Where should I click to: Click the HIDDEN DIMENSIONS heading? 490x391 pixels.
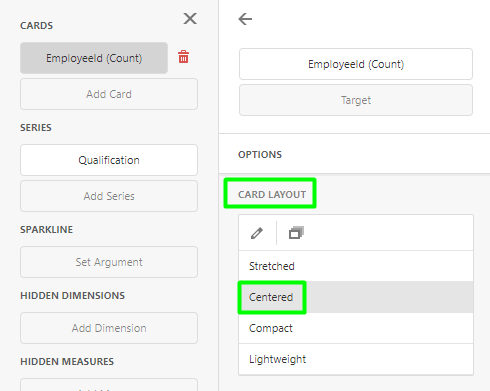pyautogui.click(x=72, y=296)
